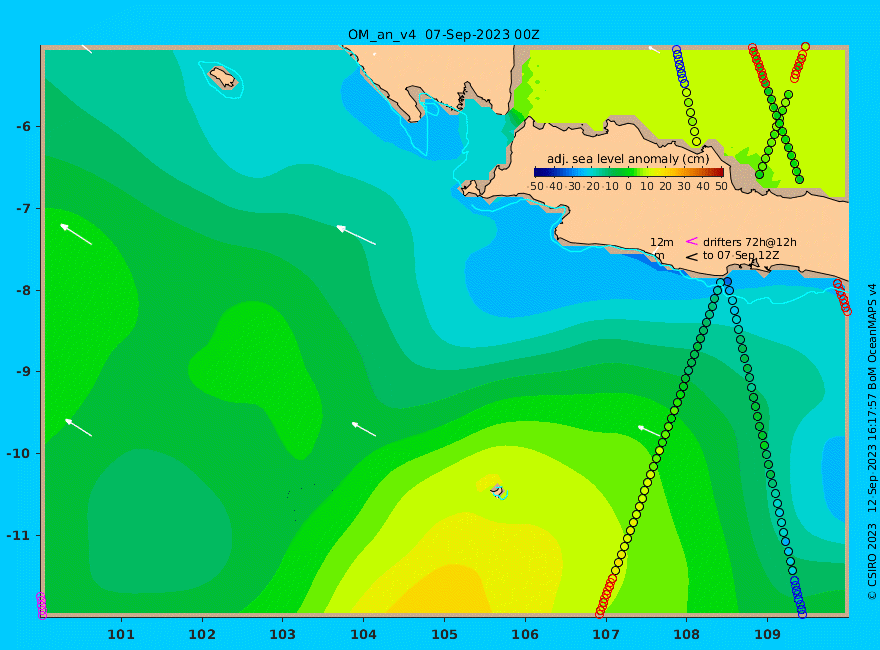Click the white current arrow near 104E, 7S

[356, 235]
